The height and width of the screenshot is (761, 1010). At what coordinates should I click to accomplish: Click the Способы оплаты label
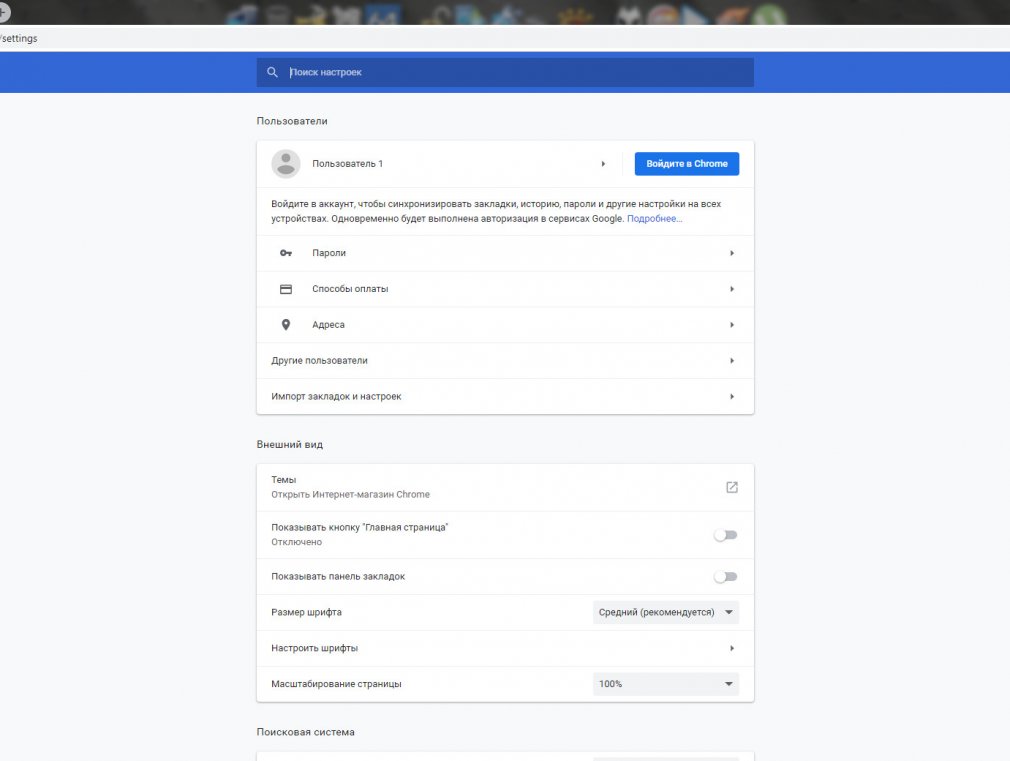click(350, 289)
